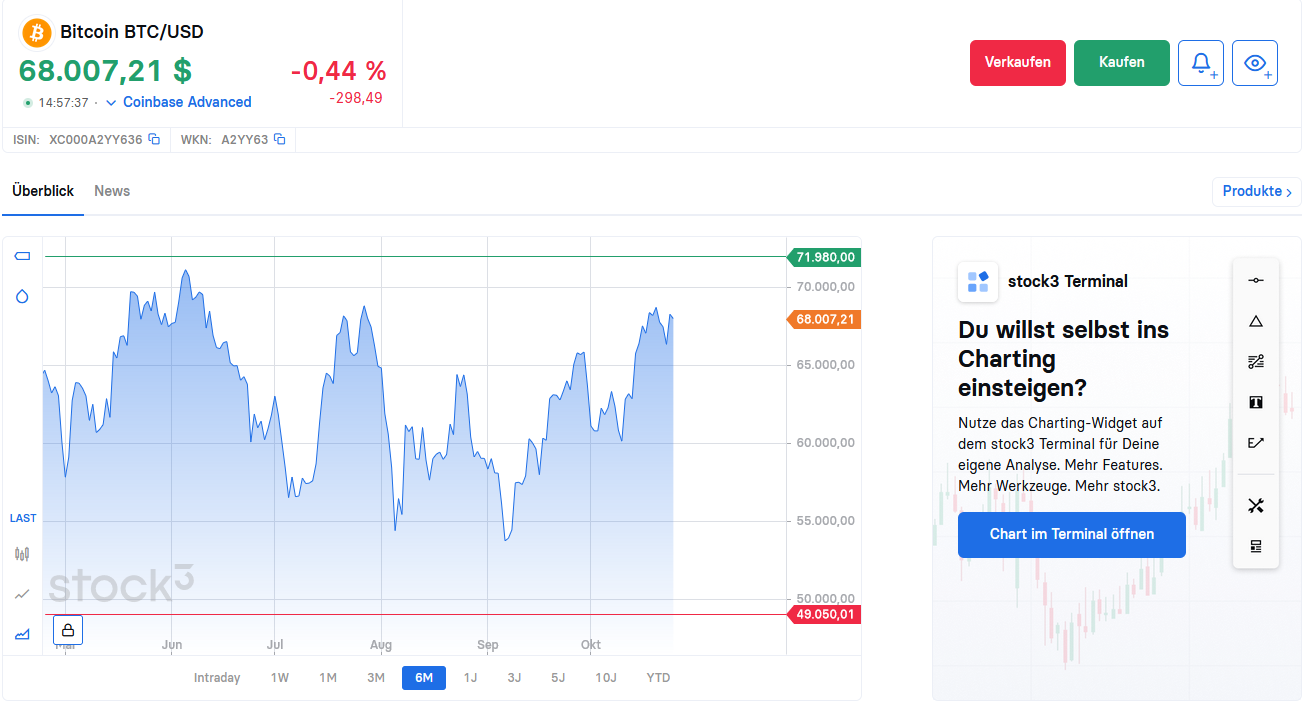Image resolution: width=1302 pixels, height=704 pixels.
Task: Click the green 71.980,00 high price marker
Action: click(x=825, y=257)
